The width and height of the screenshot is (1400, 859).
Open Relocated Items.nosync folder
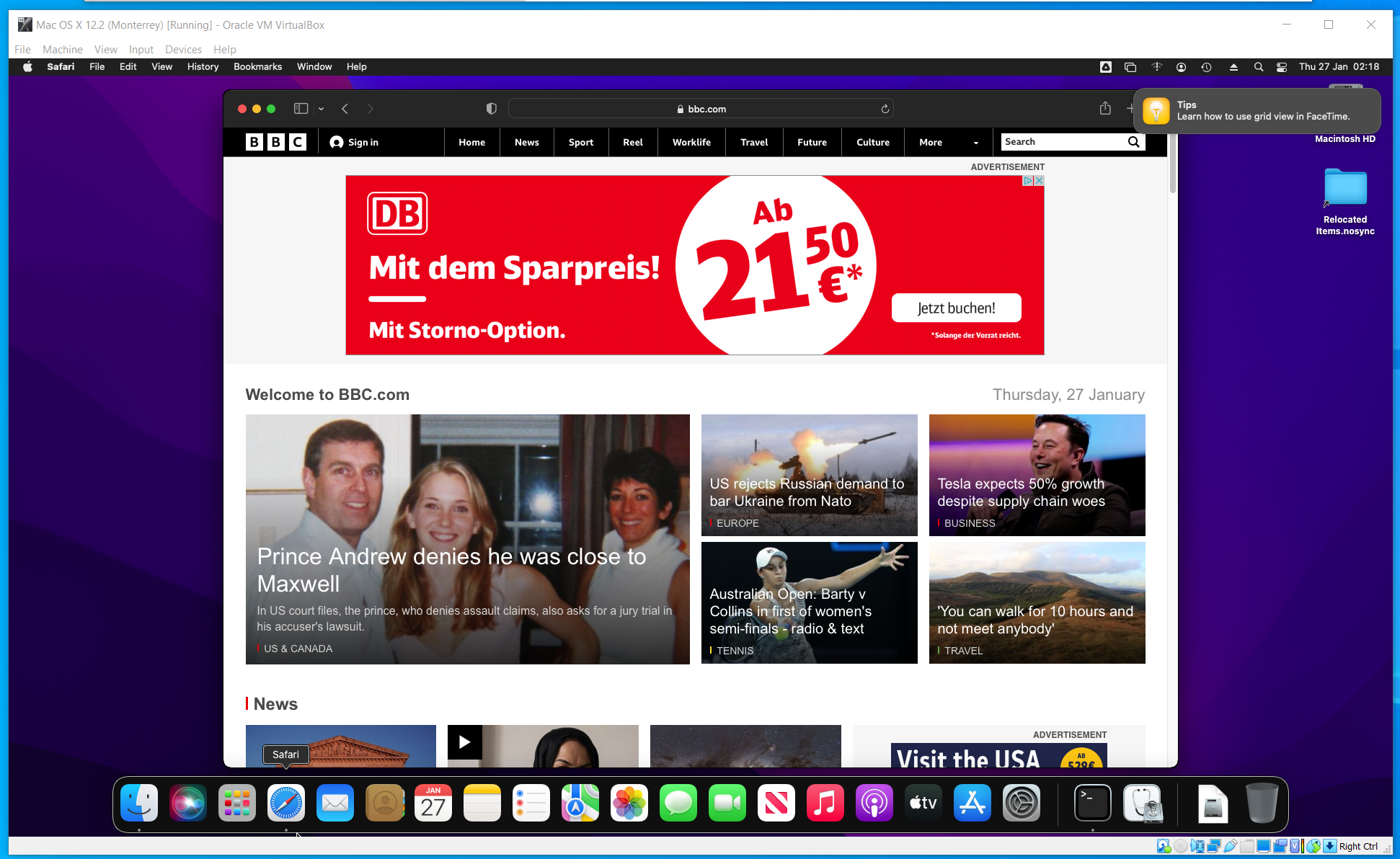[1345, 202]
